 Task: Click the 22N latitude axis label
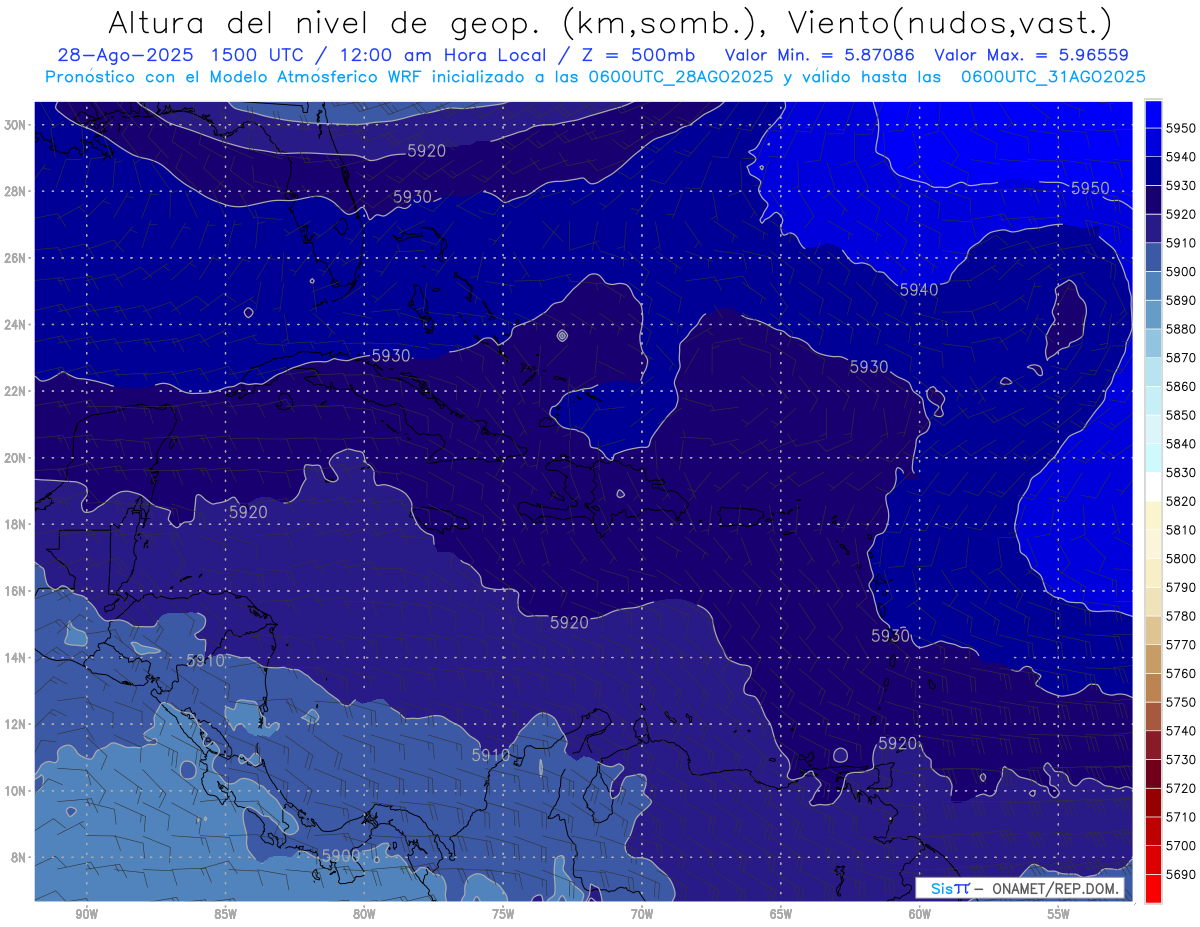click(16, 391)
